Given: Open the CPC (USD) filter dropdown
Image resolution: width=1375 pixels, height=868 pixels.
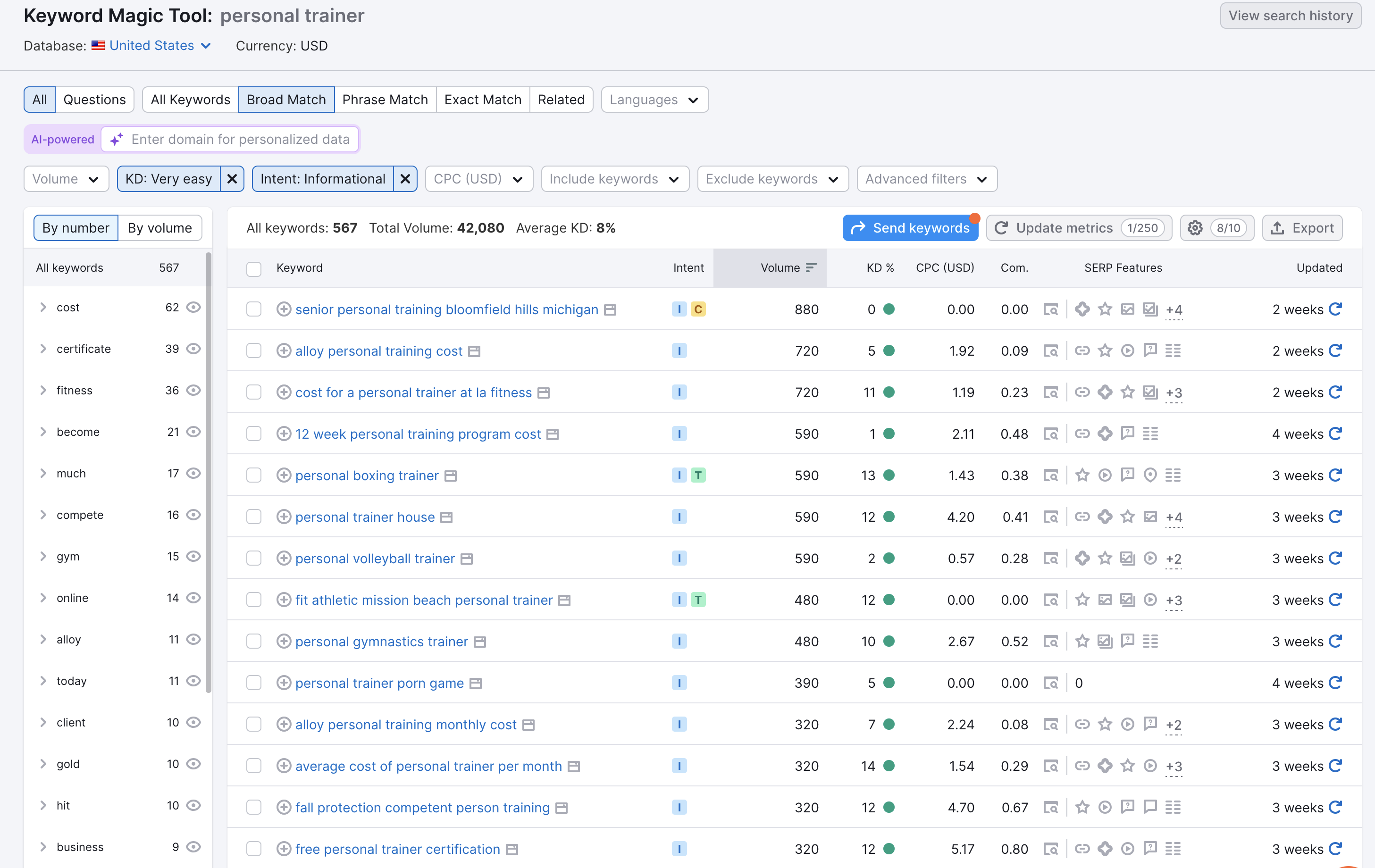Looking at the screenshot, I should (x=479, y=179).
